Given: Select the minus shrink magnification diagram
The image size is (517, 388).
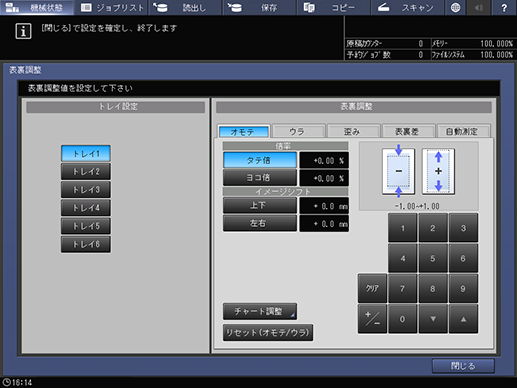Looking at the screenshot, I should pos(398,171).
